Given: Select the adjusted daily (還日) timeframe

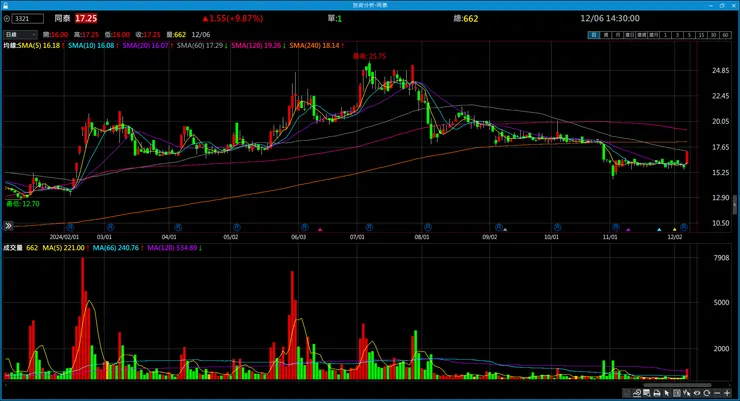Looking at the screenshot, I should click(x=630, y=35).
